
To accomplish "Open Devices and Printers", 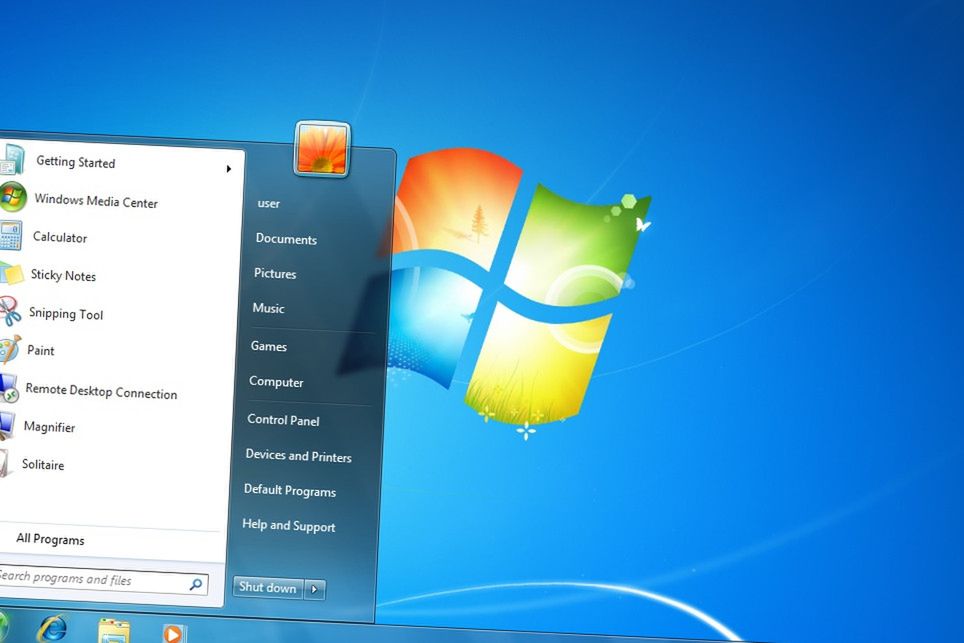I will point(299,456).
